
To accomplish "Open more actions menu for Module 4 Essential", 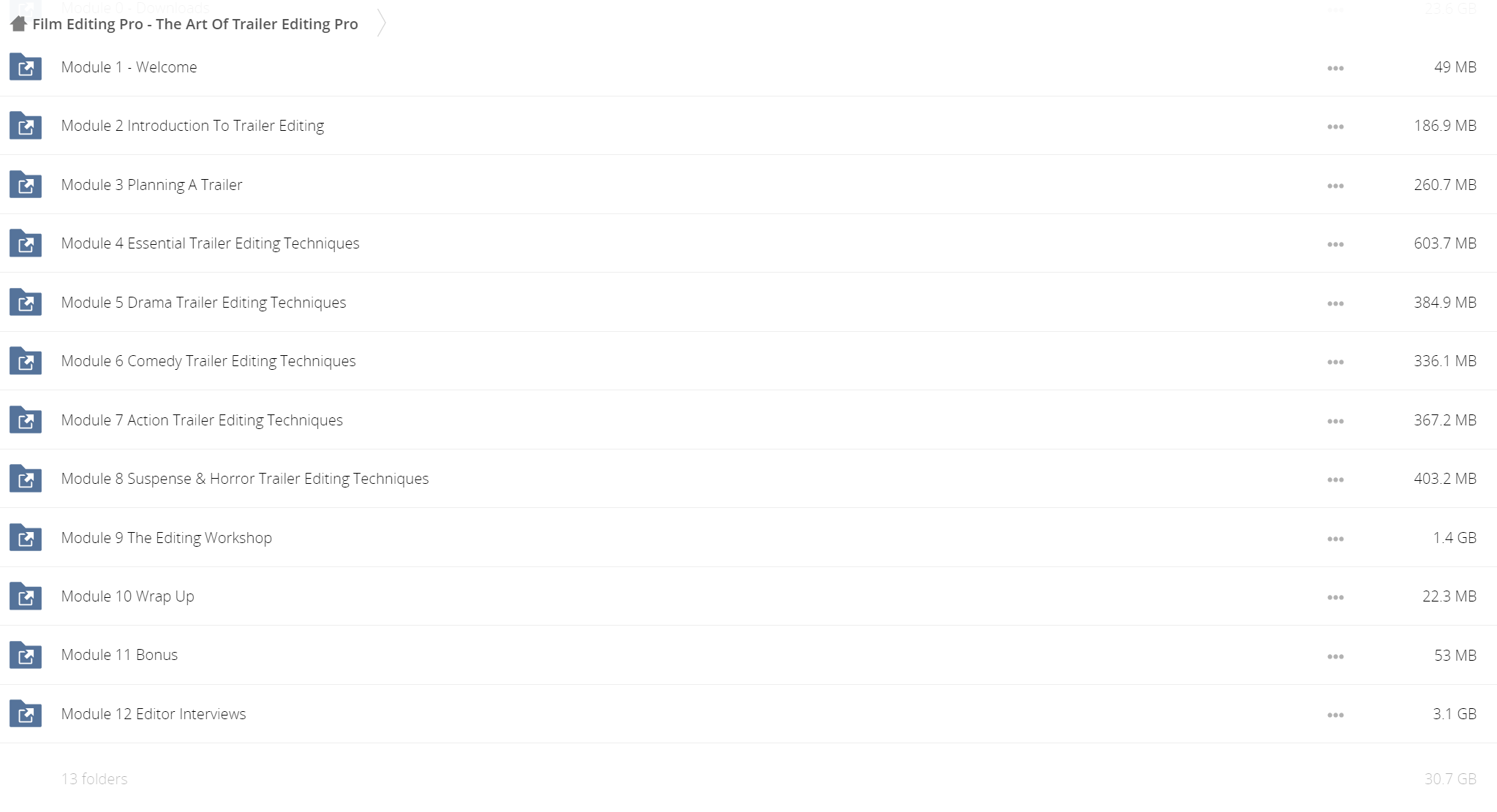I will (x=1335, y=244).
